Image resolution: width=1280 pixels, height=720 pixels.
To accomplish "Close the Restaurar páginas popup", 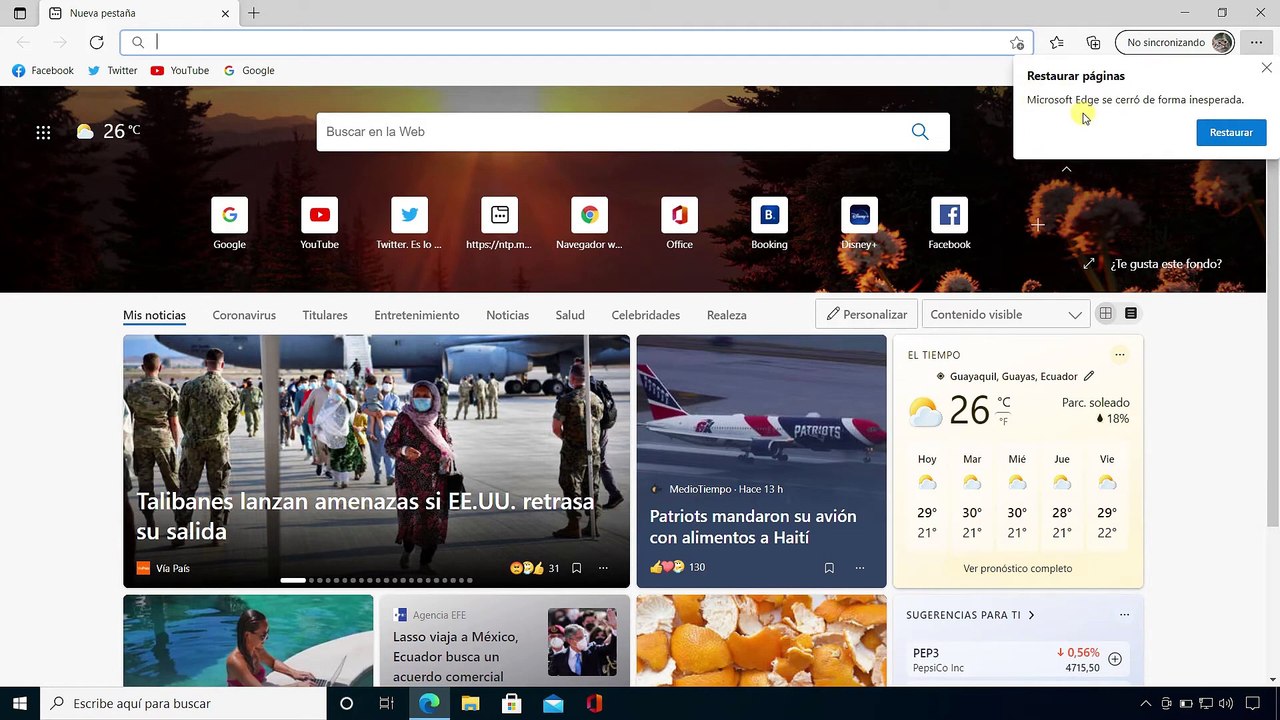I will pos(1266,68).
